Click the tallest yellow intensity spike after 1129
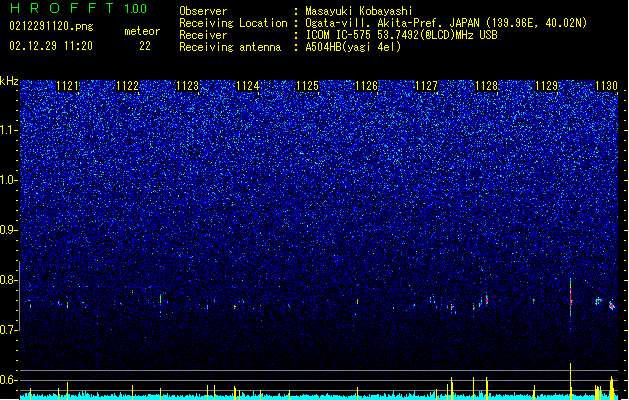 pyautogui.click(x=570, y=381)
